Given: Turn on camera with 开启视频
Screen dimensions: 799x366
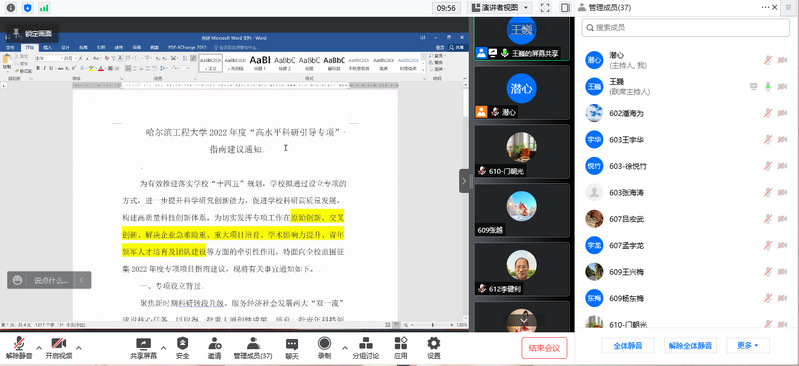Looking at the screenshot, I should tap(59, 349).
